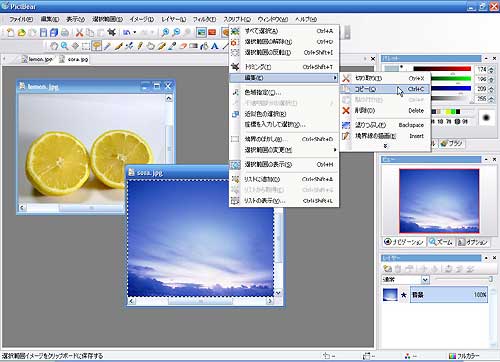Toggle the pin button on layer panel header
Viewport: 500px width, 362px height.
486,258
